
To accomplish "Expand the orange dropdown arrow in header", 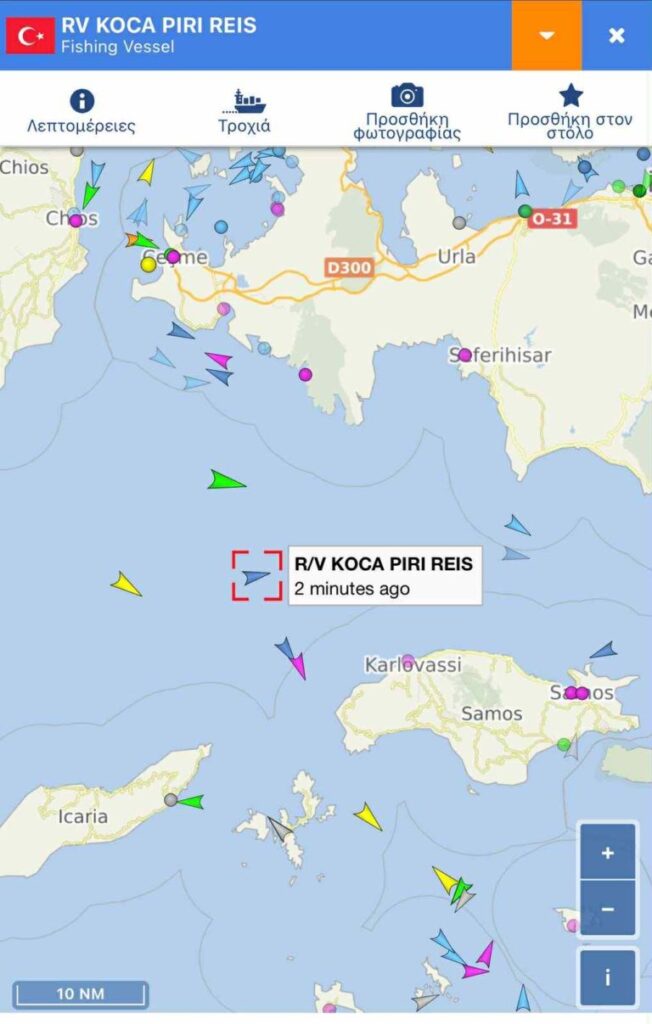I will pyautogui.click(x=547, y=35).
